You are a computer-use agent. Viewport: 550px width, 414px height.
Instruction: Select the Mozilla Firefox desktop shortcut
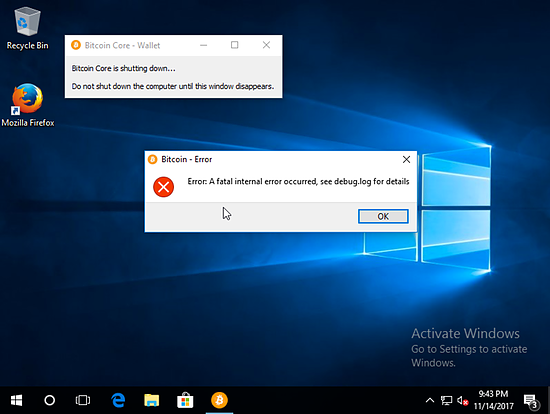pos(28,105)
